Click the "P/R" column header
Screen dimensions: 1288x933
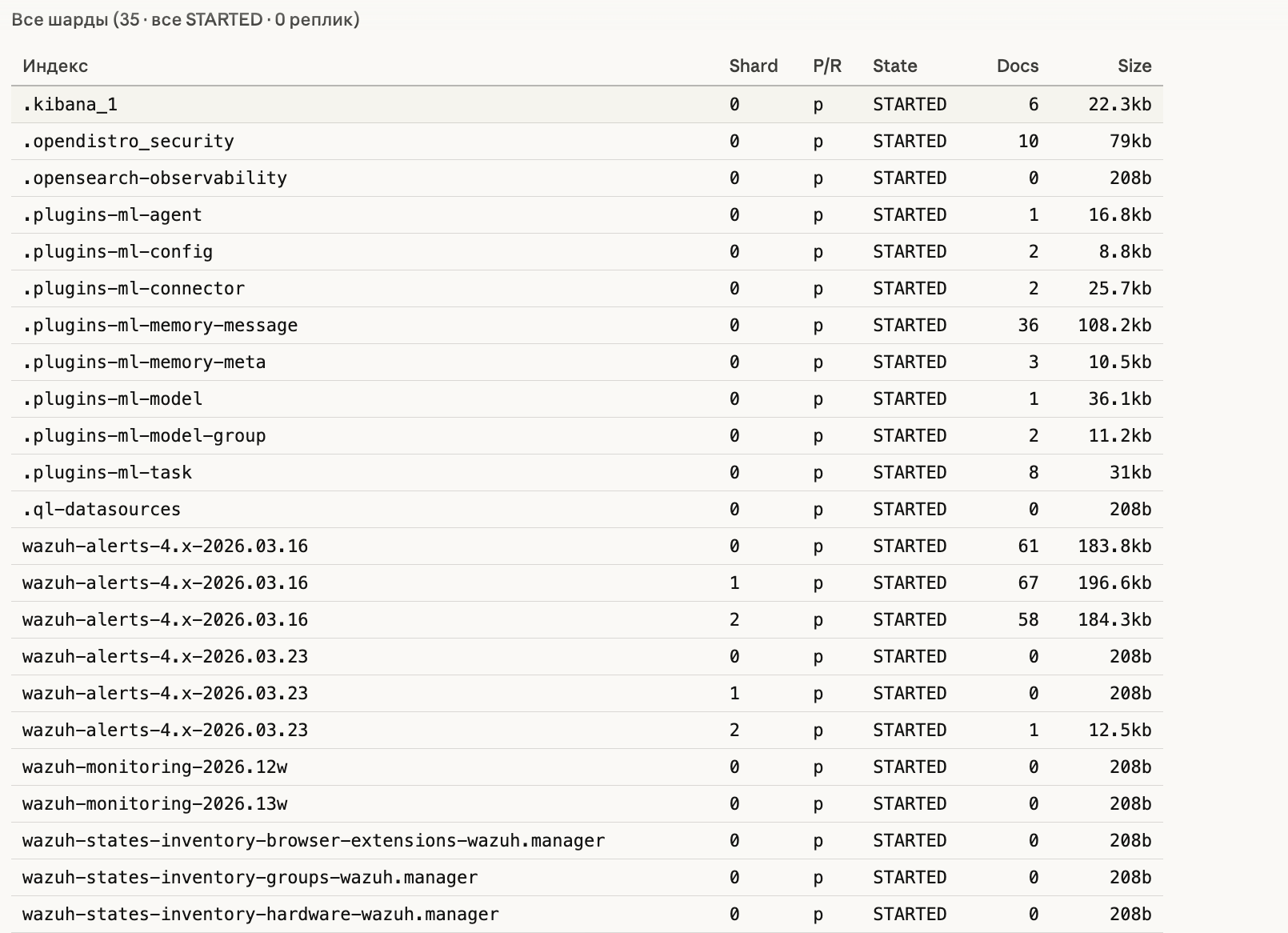point(826,66)
